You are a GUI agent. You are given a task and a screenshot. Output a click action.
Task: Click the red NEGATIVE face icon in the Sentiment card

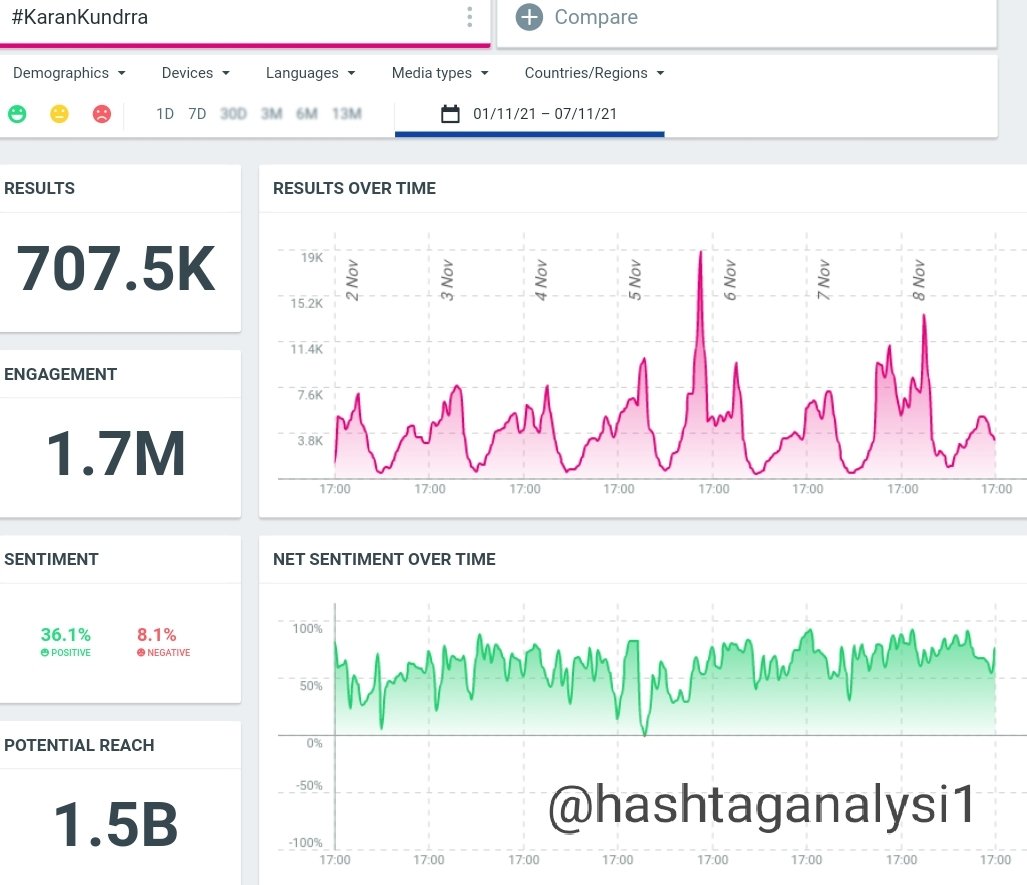click(141, 652)
